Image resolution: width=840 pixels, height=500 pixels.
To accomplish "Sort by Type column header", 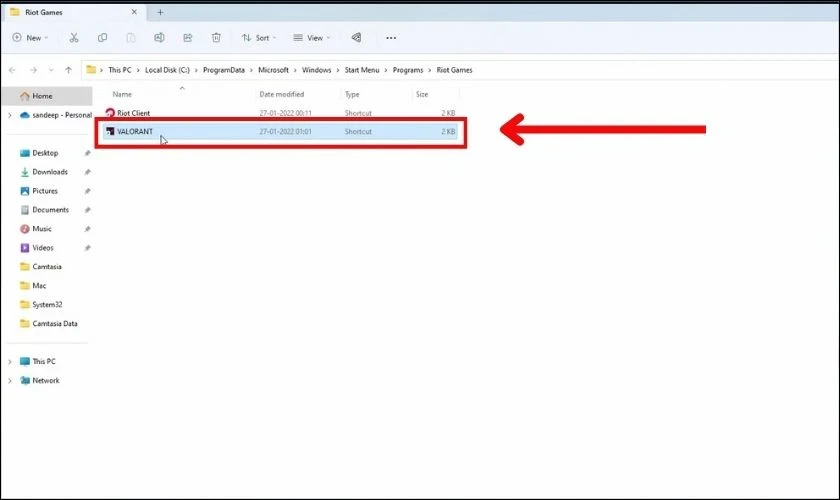I will pyautogui.click(x=352, y=94).
